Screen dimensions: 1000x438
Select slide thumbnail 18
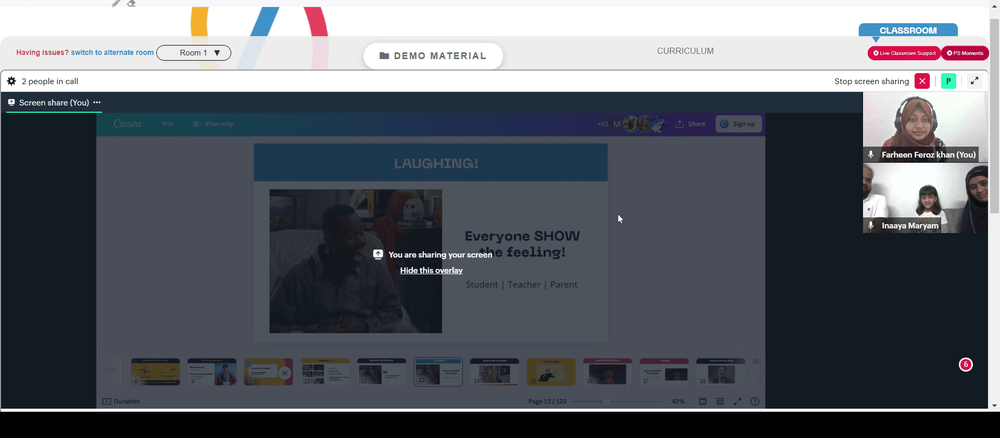click(721, 372)
